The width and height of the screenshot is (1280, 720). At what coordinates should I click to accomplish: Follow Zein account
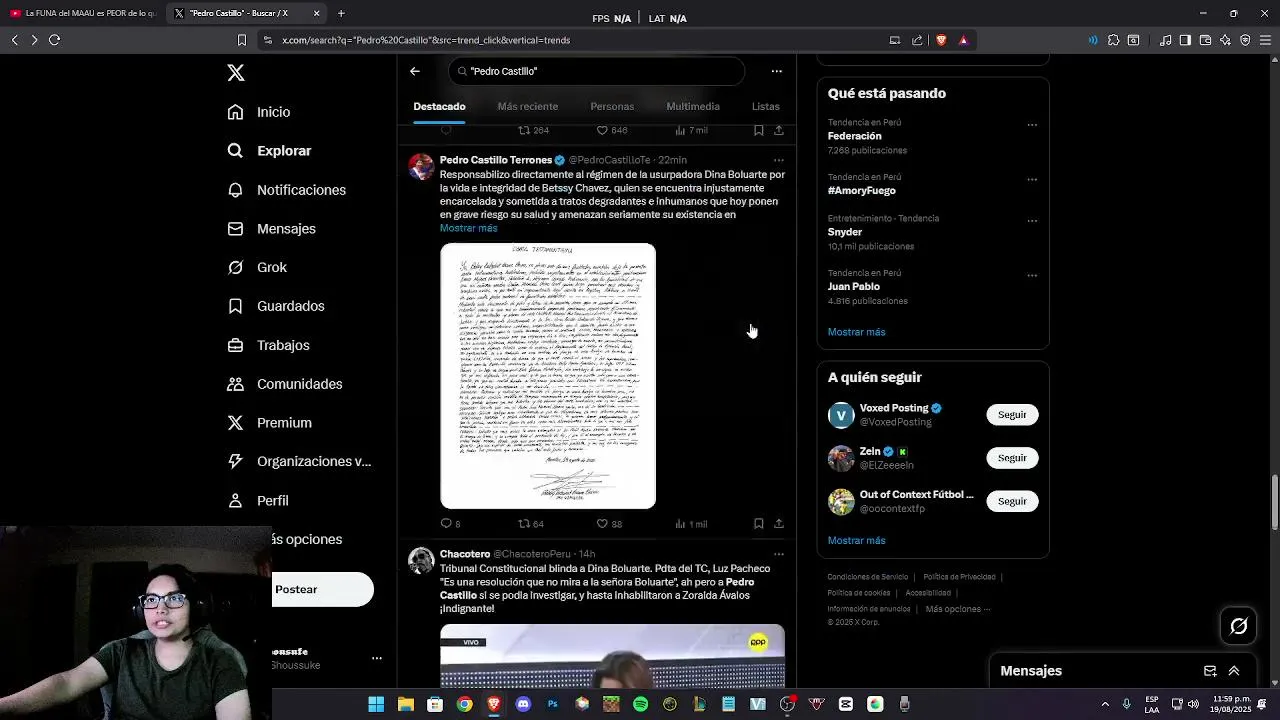(x=1012, y=458)
